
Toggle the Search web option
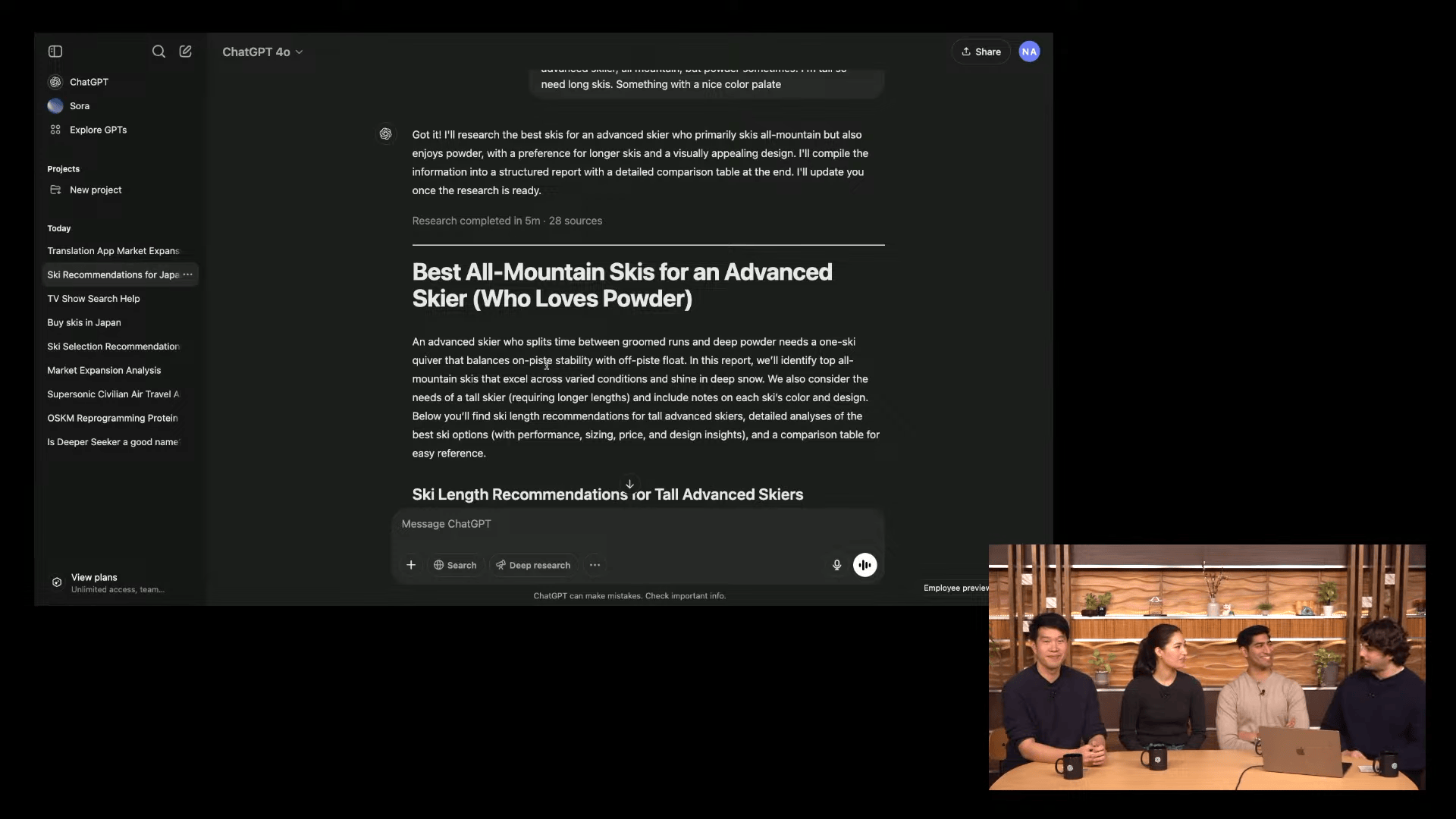pos(455,565)
